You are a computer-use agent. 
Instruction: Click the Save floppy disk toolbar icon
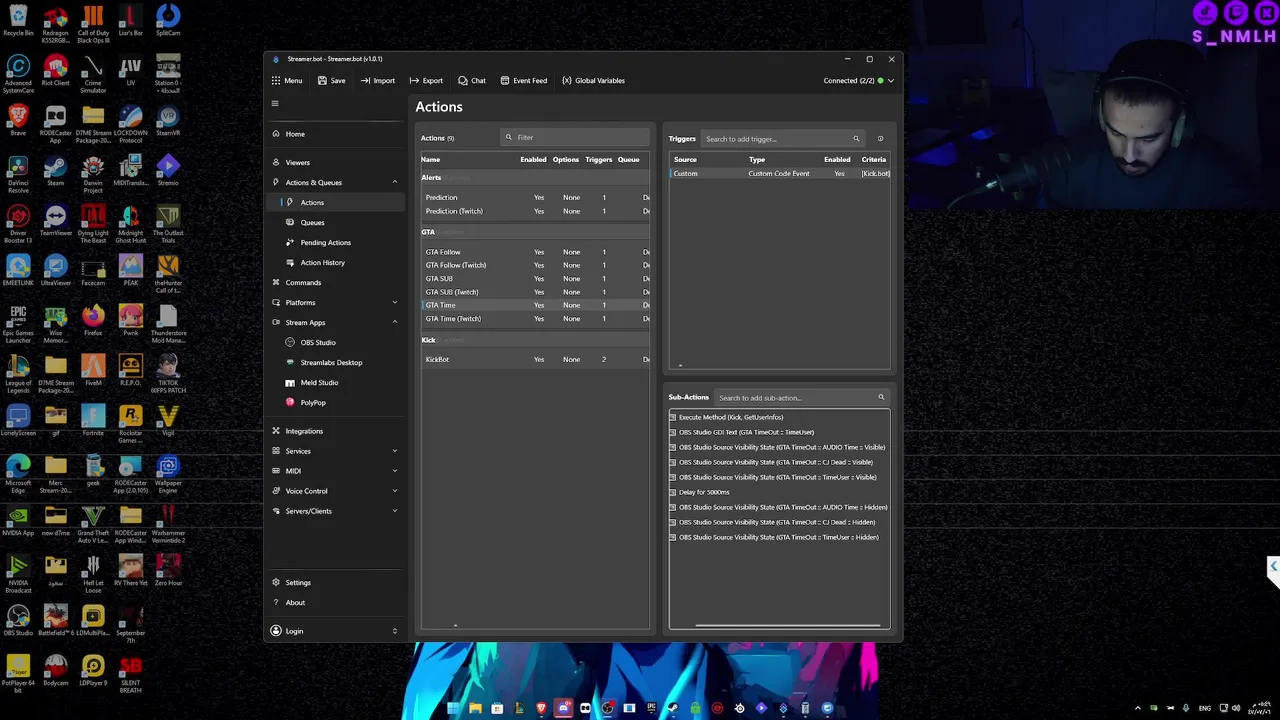[322, 81]
